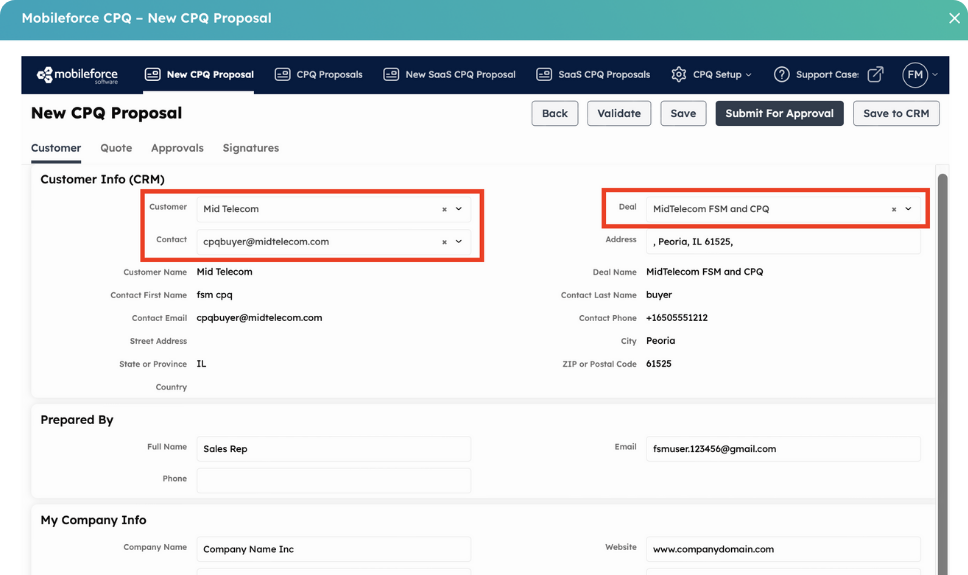Viewport: 968px width, 575px height.
Task: Click the CPQ Proposals nav icon
Action: coord(282,74)
